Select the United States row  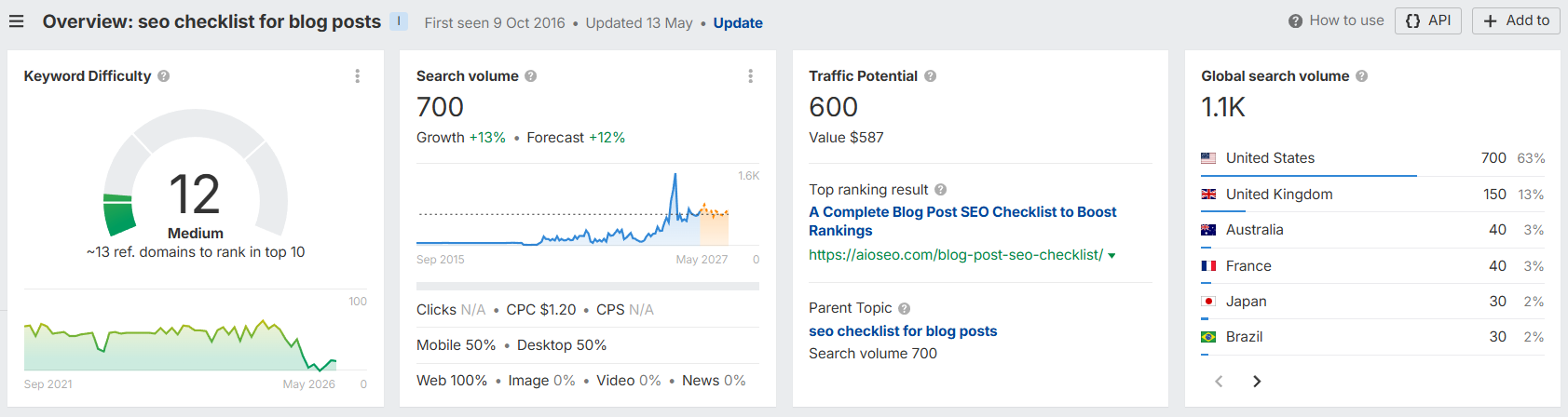1372,158
